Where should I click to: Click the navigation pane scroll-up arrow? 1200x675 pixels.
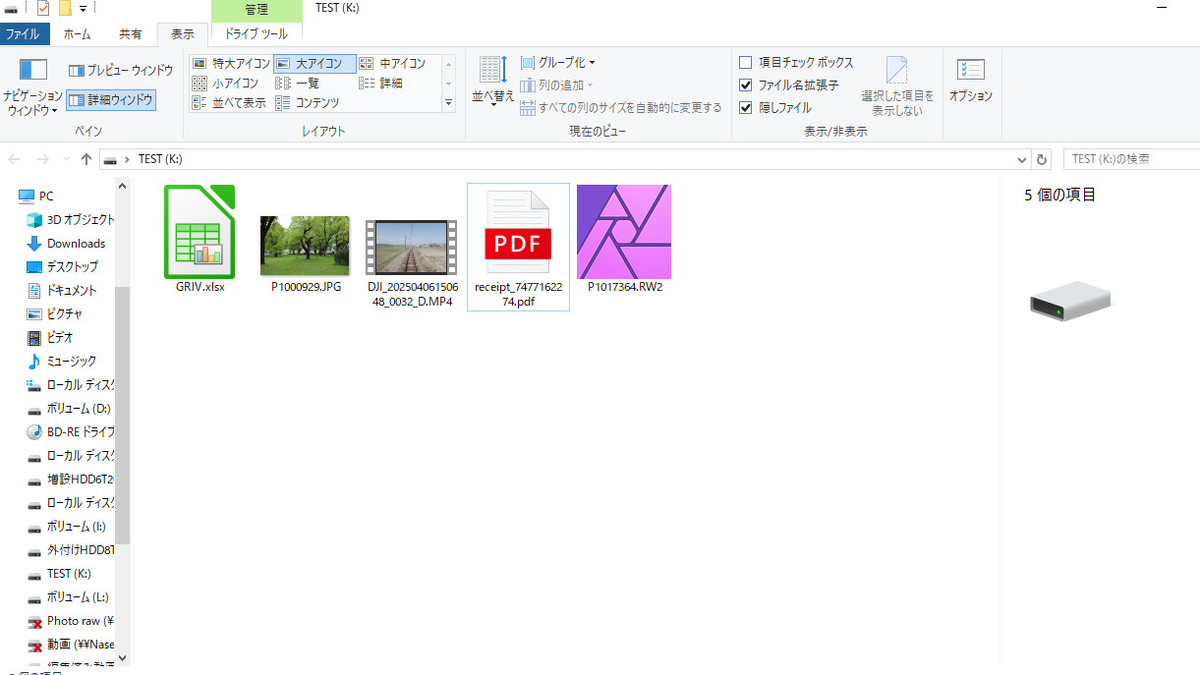pyautogui.click(x=123, y=186)
